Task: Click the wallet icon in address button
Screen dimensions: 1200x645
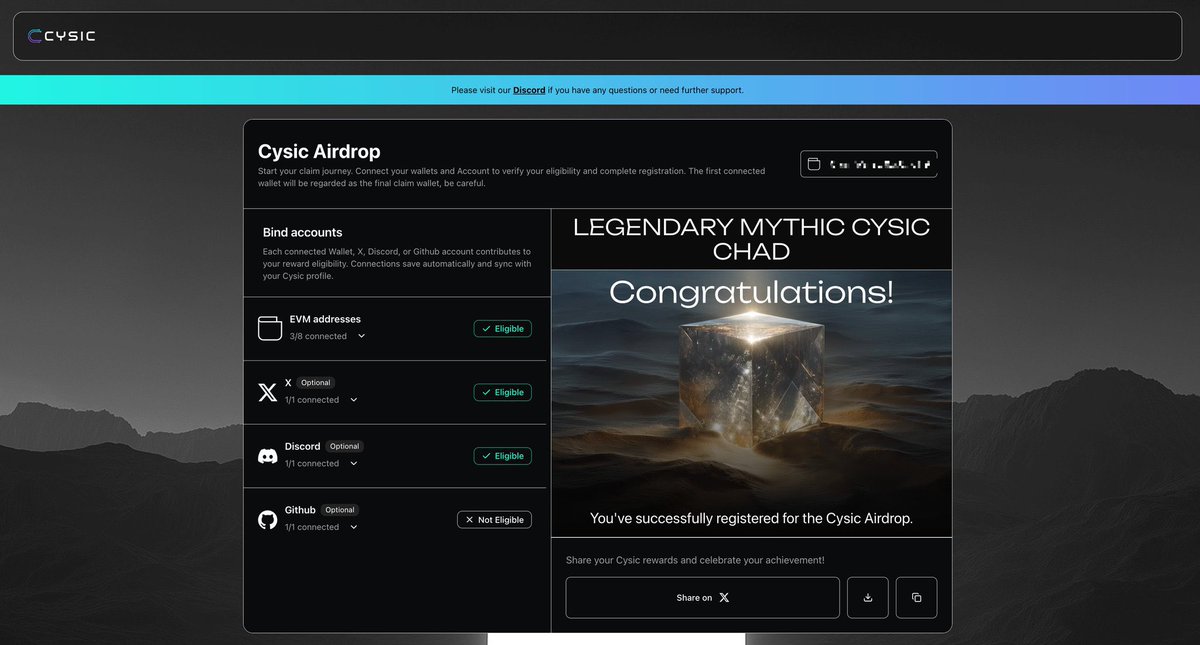Action: coord(814,164)
